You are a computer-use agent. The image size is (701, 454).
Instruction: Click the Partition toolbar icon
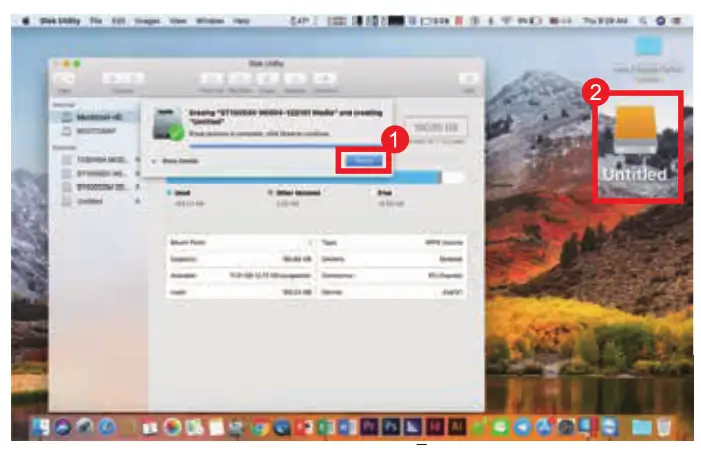[240, 79]
